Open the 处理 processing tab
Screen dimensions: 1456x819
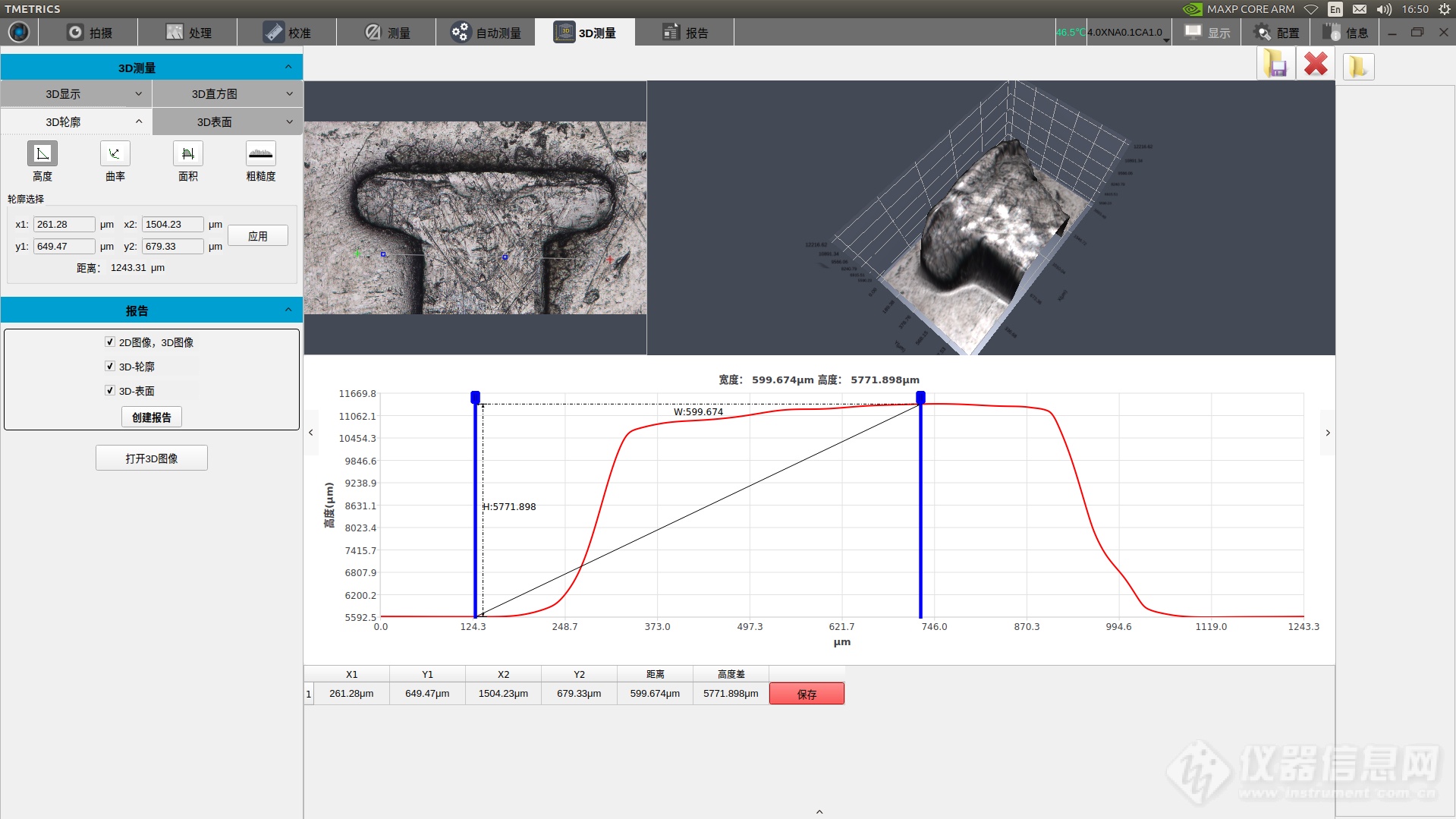pos(188,33)
